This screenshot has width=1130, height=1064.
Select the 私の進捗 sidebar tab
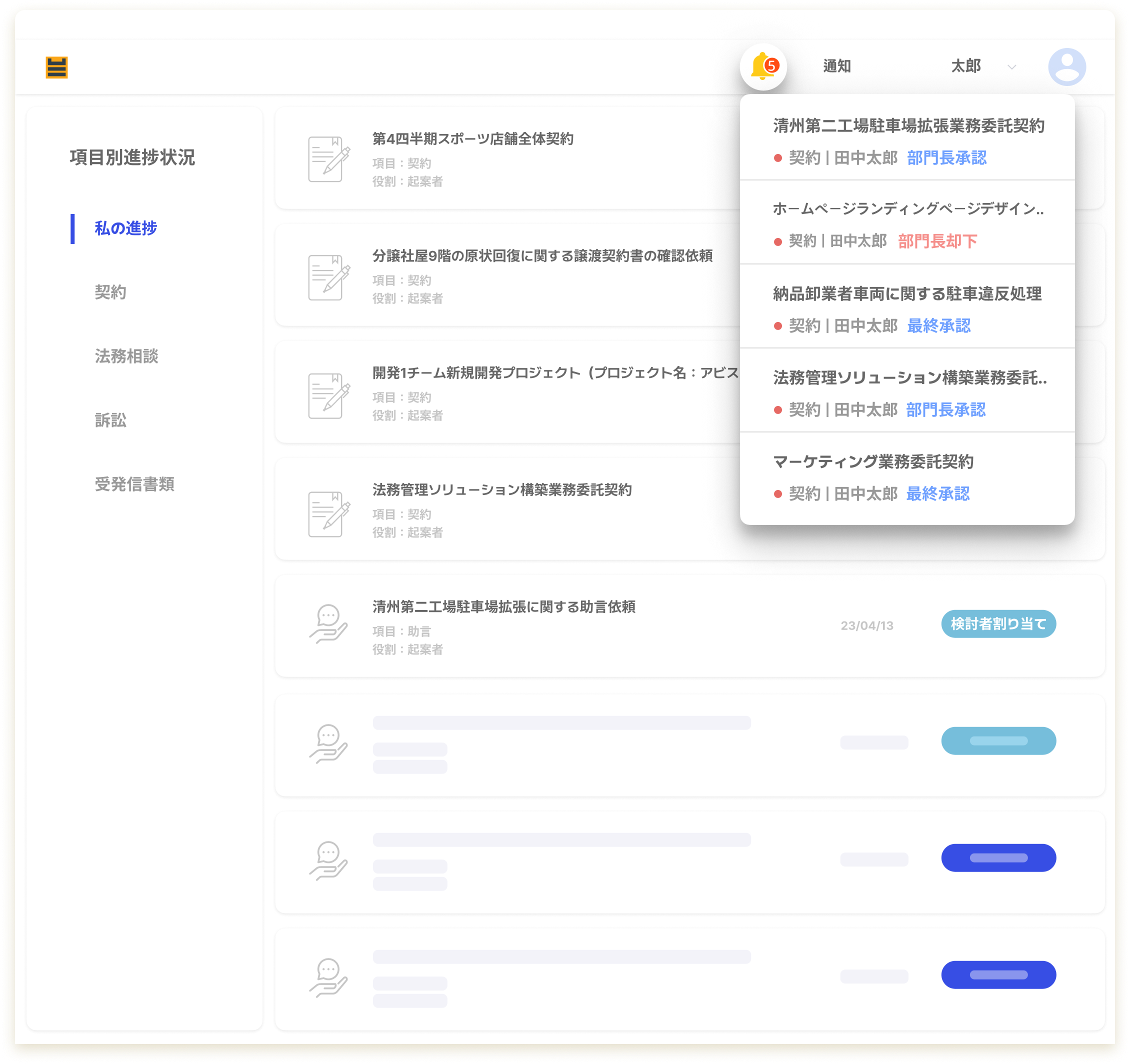[x=125, y=228]
